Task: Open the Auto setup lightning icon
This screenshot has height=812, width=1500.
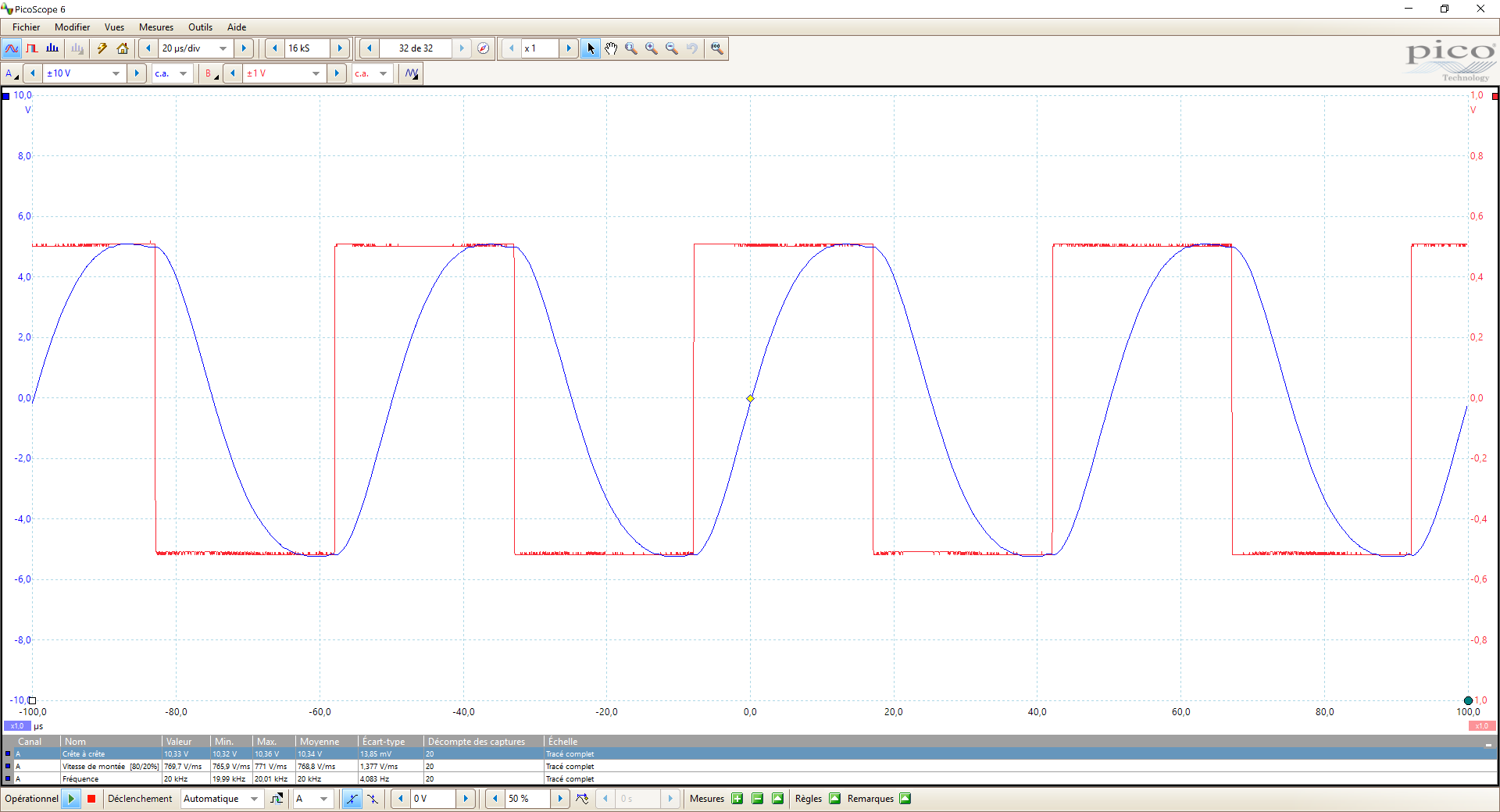Action: point(102,48)
